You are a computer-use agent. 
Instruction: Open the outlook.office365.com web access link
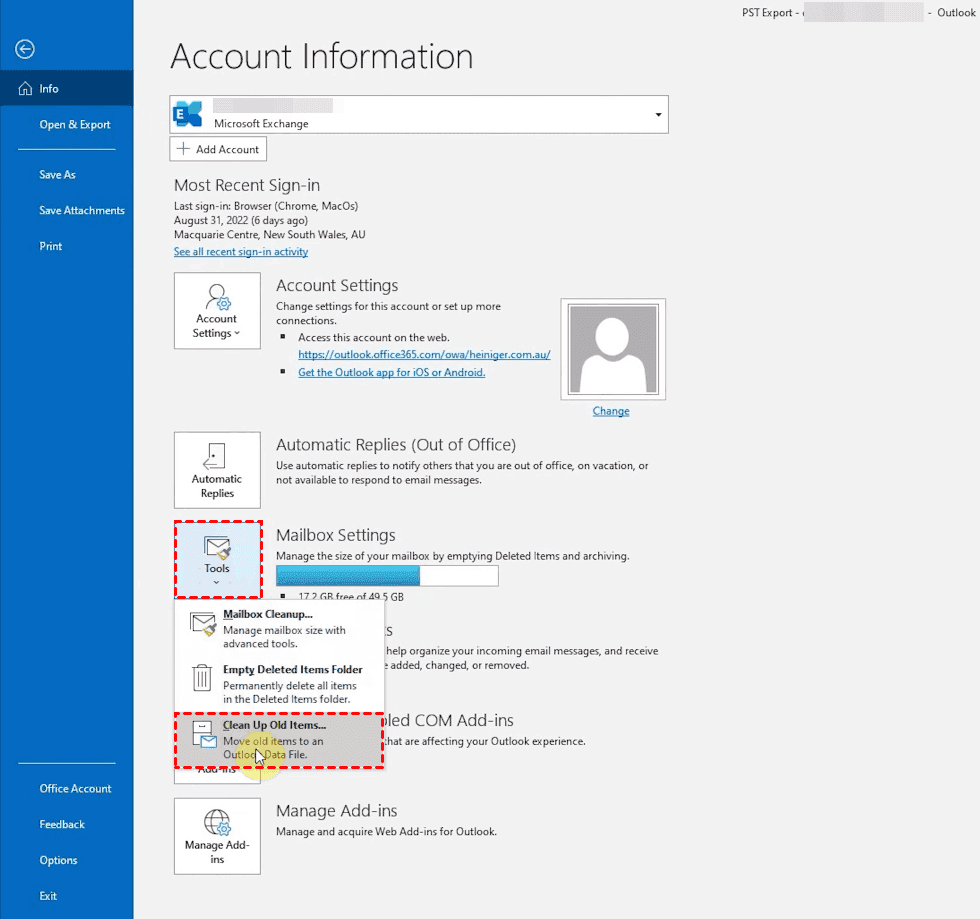(x=424, y=355)
